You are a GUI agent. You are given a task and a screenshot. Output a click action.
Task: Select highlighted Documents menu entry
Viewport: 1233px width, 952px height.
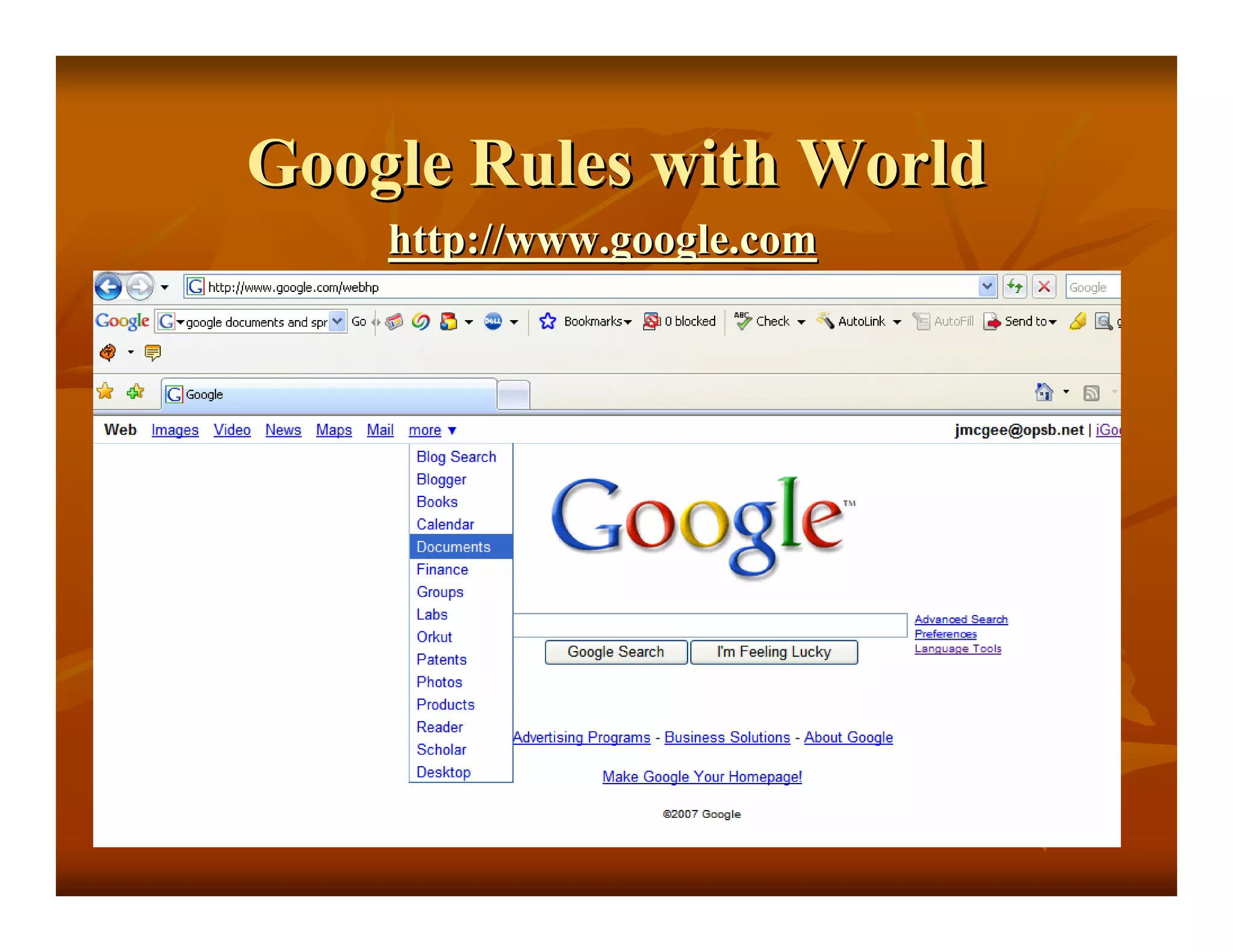pyautogui.click(x=461, y=546)
